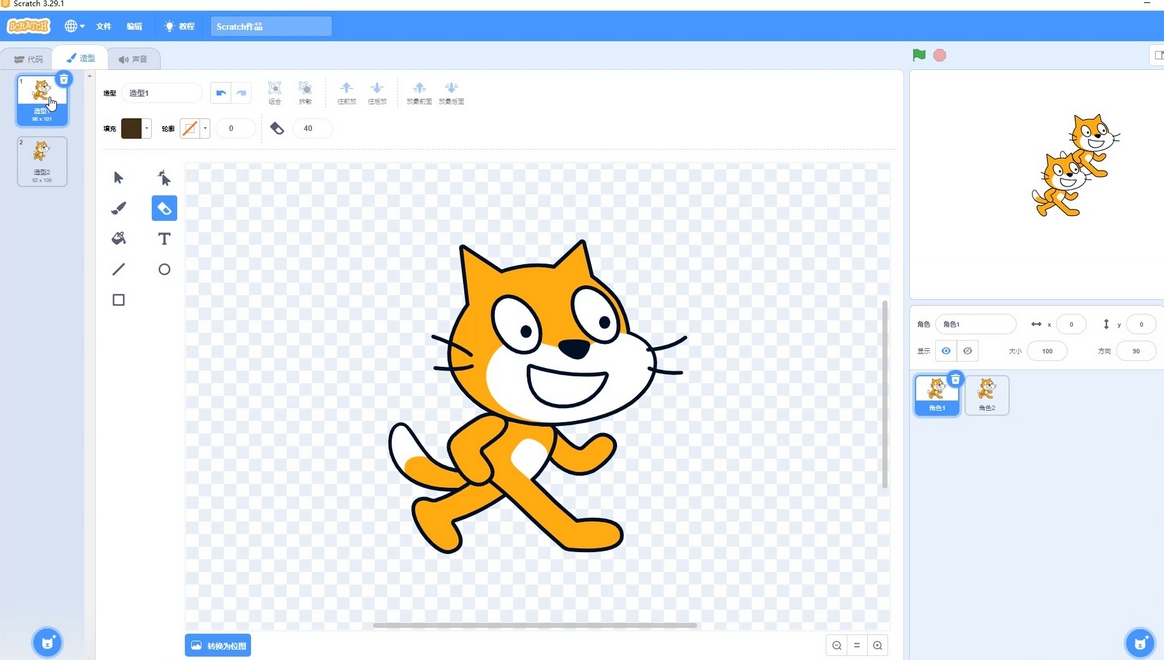Choose the line drawing tool

(119, 269)
